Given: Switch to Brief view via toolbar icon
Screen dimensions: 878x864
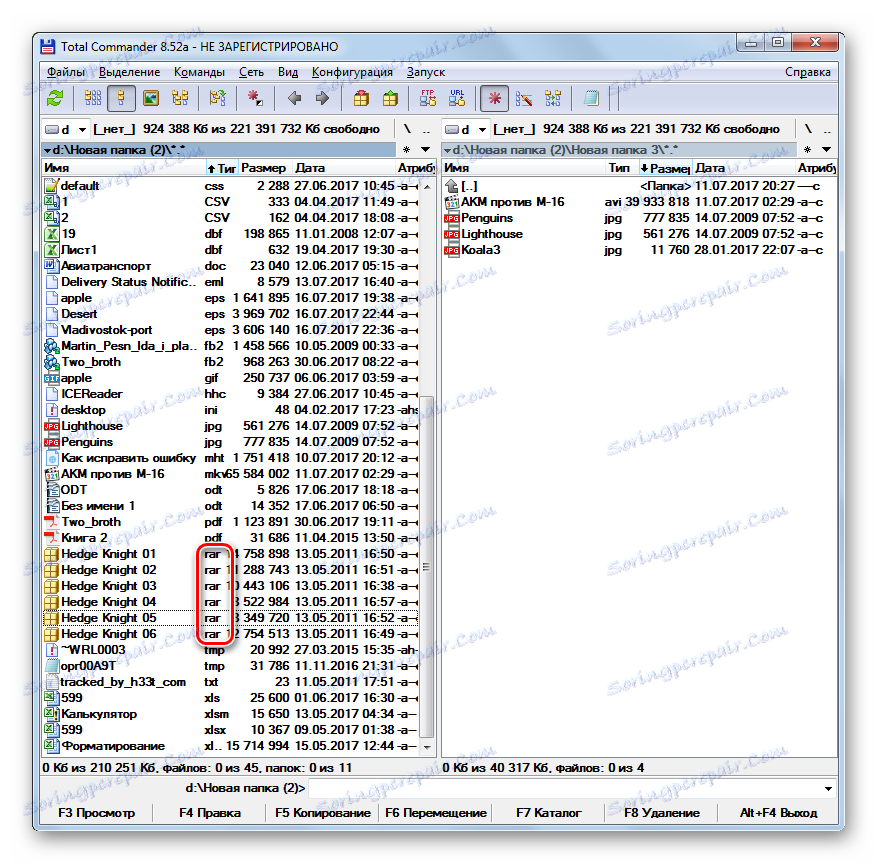Looking at the screenshot, I should click(93, 99).
